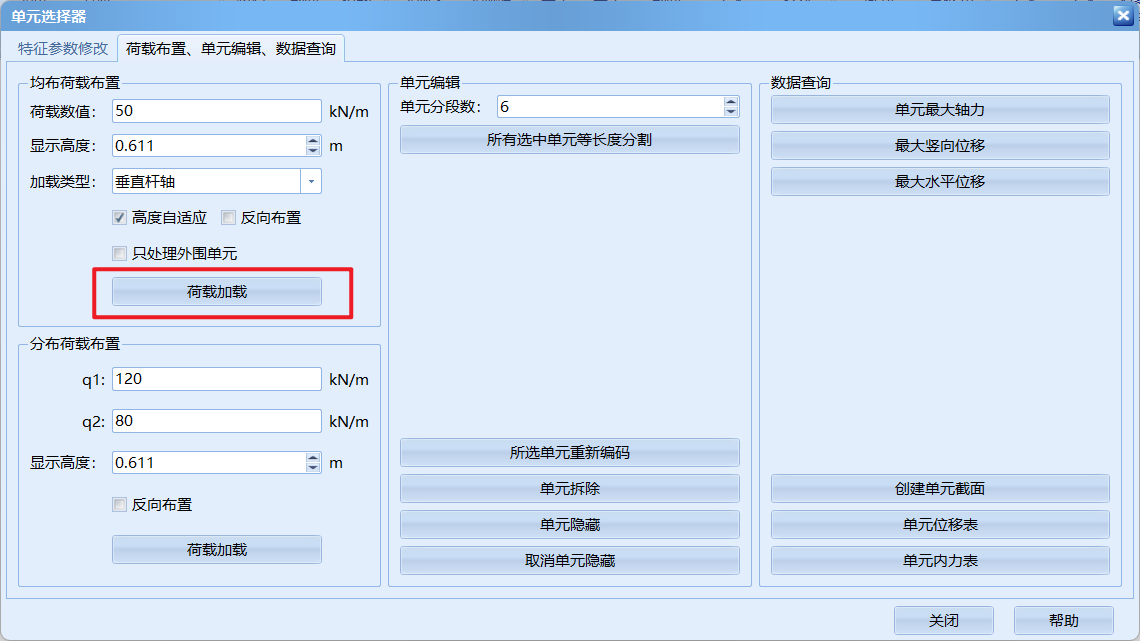Open the 单元内力表
This screenshot has height=641, width=1140.
(x=940, y=561)
